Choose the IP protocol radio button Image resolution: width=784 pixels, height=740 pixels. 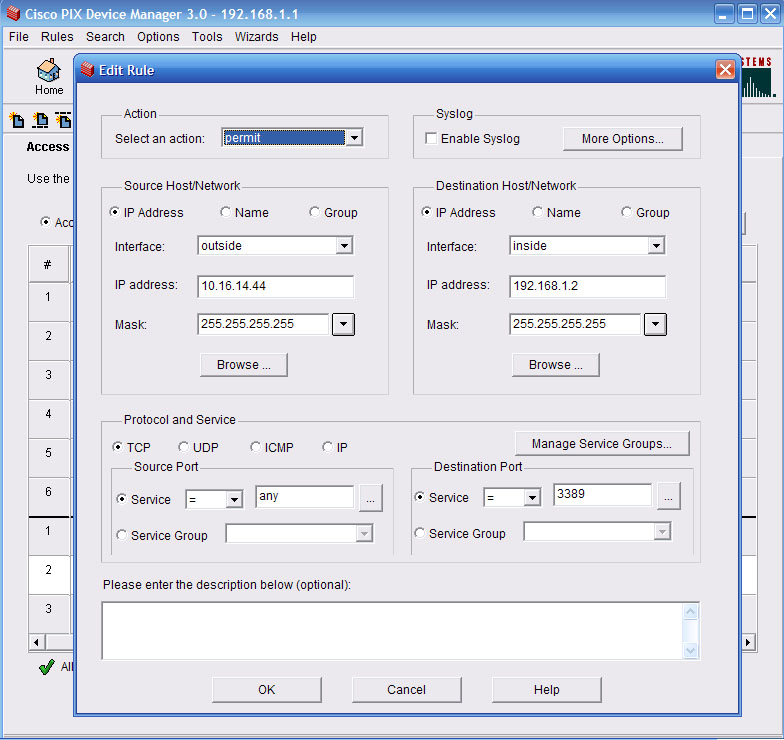(x=328, y=446)
